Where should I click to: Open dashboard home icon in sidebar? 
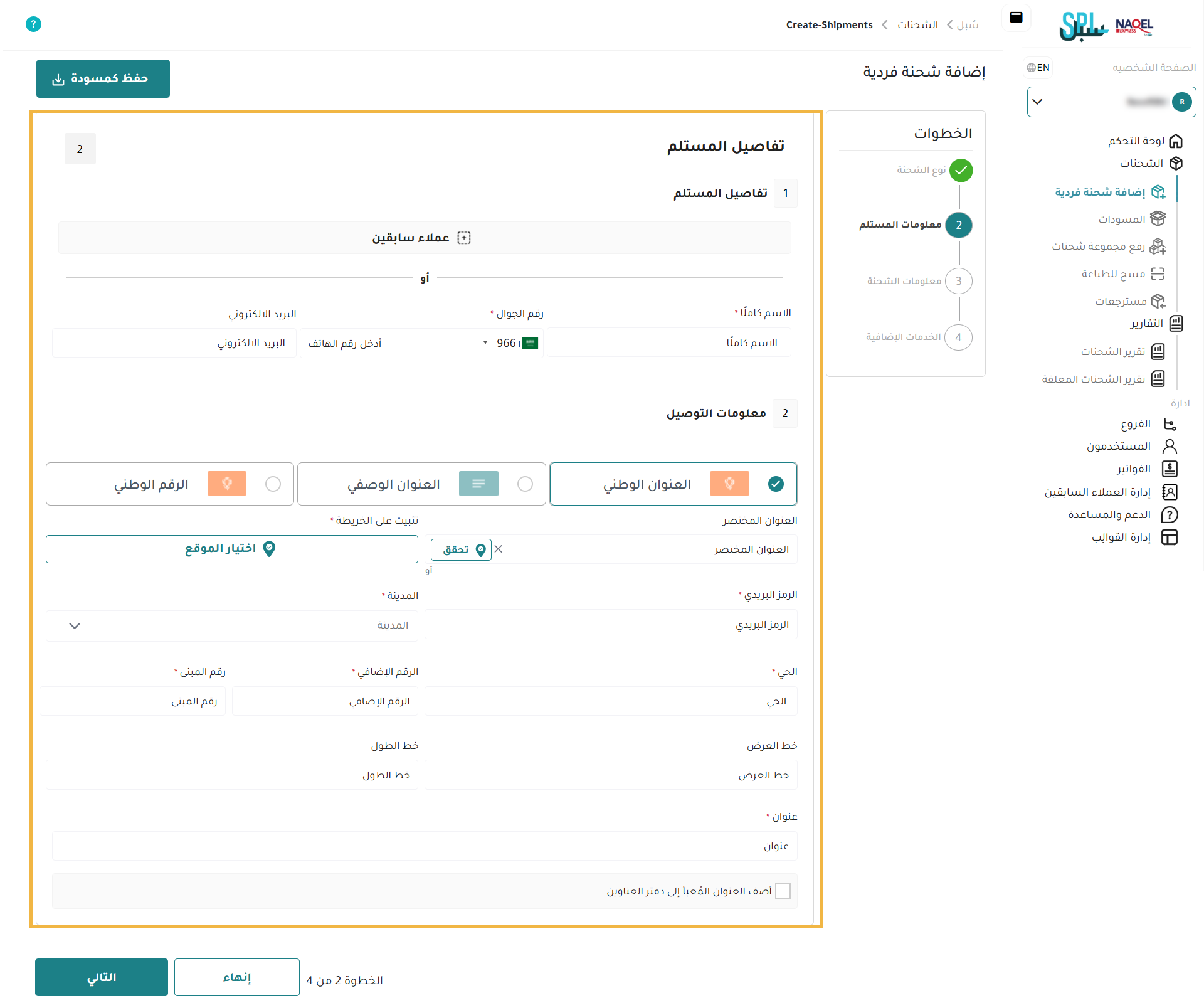coord(1176,141)
